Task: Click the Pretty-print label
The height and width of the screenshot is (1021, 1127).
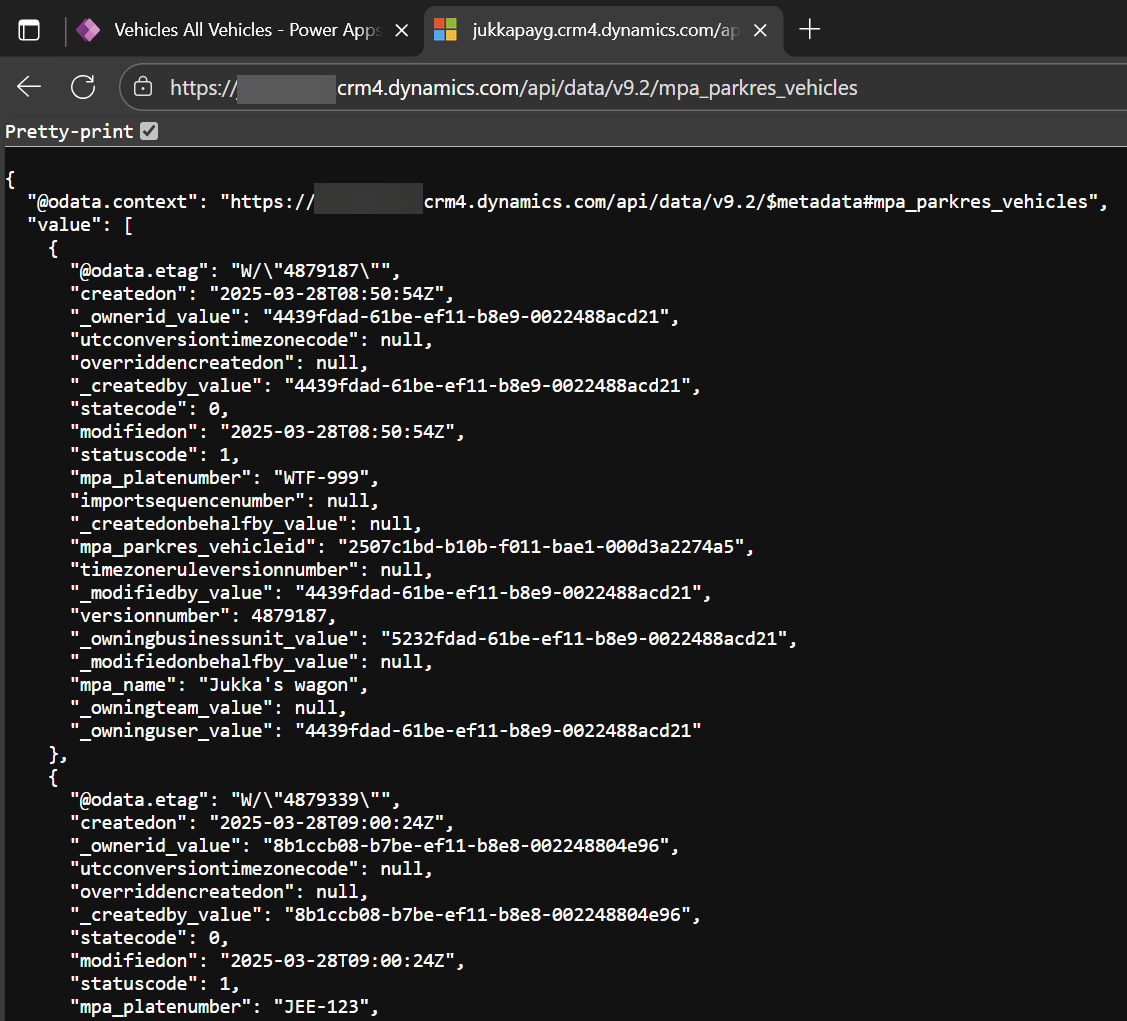Action: (x=69, y=131)
